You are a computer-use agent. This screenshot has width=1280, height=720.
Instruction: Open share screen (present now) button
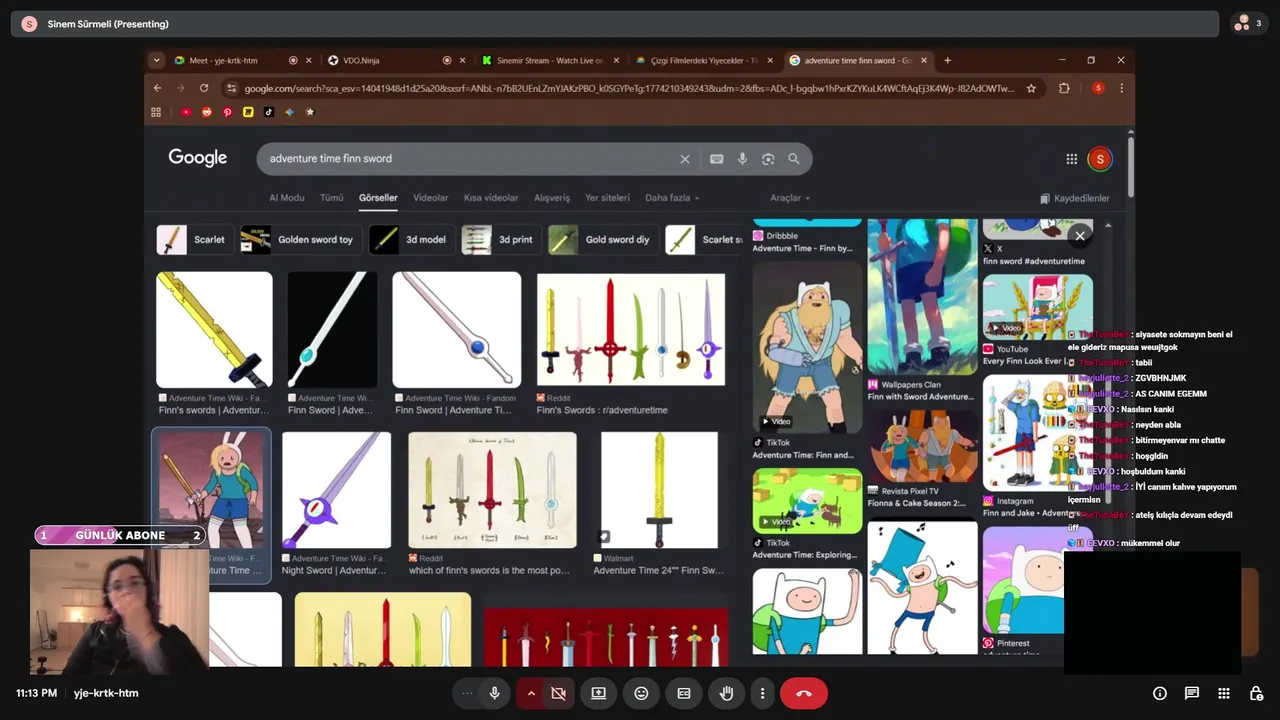click(x=598, y=693)
